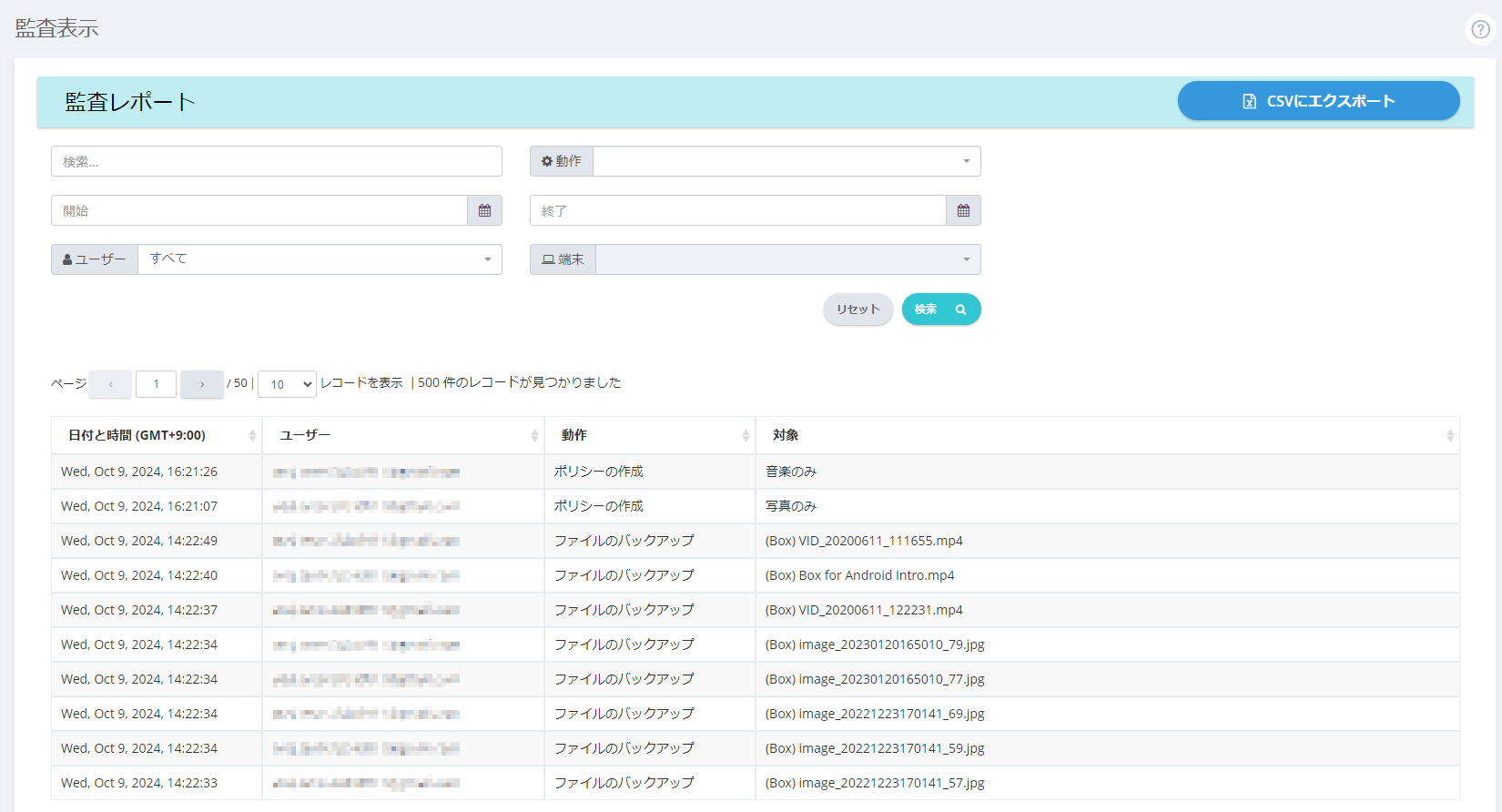Click ポリシーの作成 in the 16:21:26 row
1502x812 pixels.
(599, 472)
